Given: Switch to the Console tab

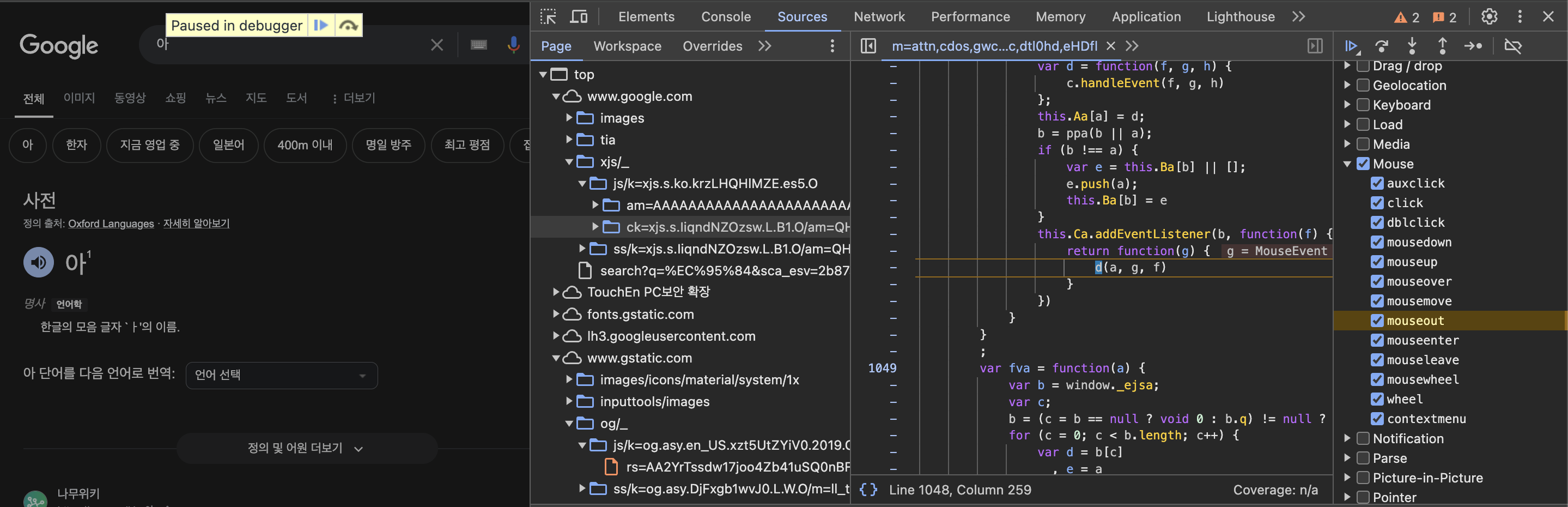Looking at the screenshot, I should click(726, 16).
